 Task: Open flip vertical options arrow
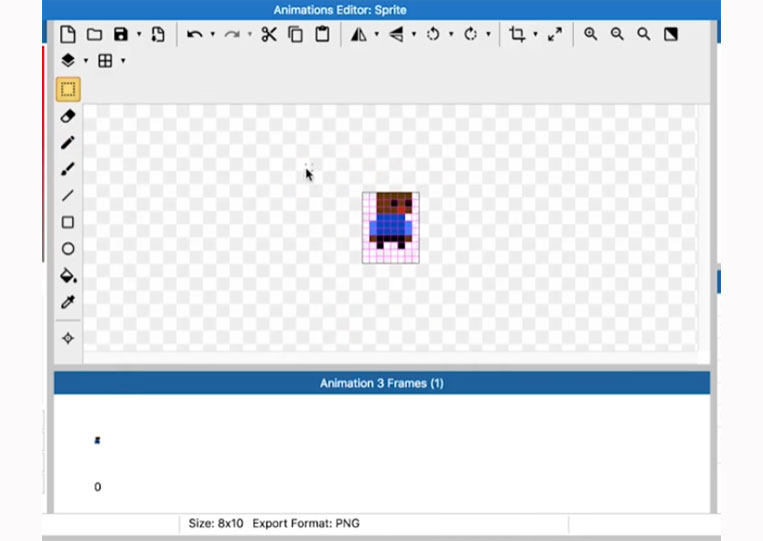click(414, 34)
